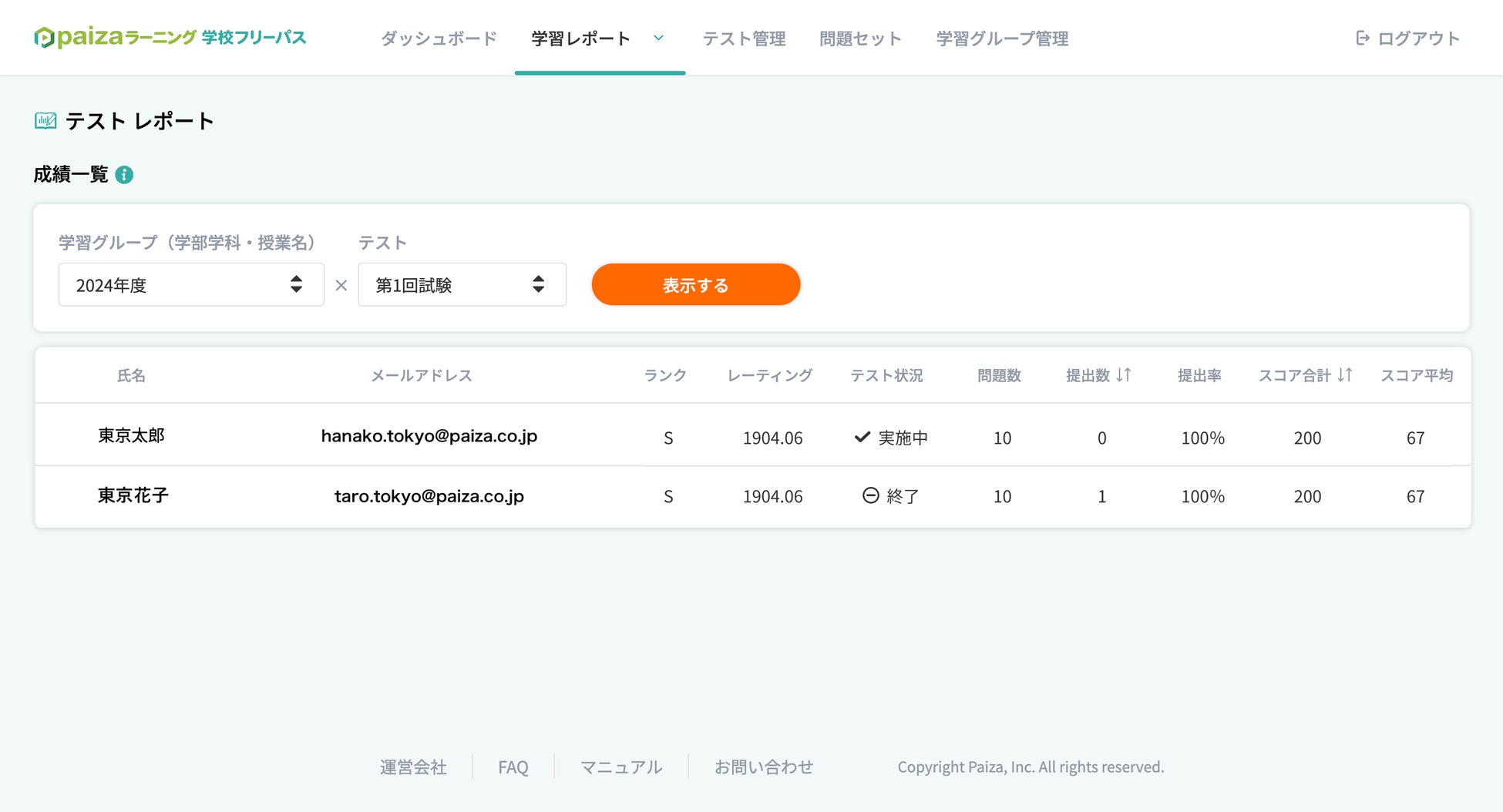Screen dimensions: 1503x812
Task: Click the 終了 status circle icon
Action: 871,495
